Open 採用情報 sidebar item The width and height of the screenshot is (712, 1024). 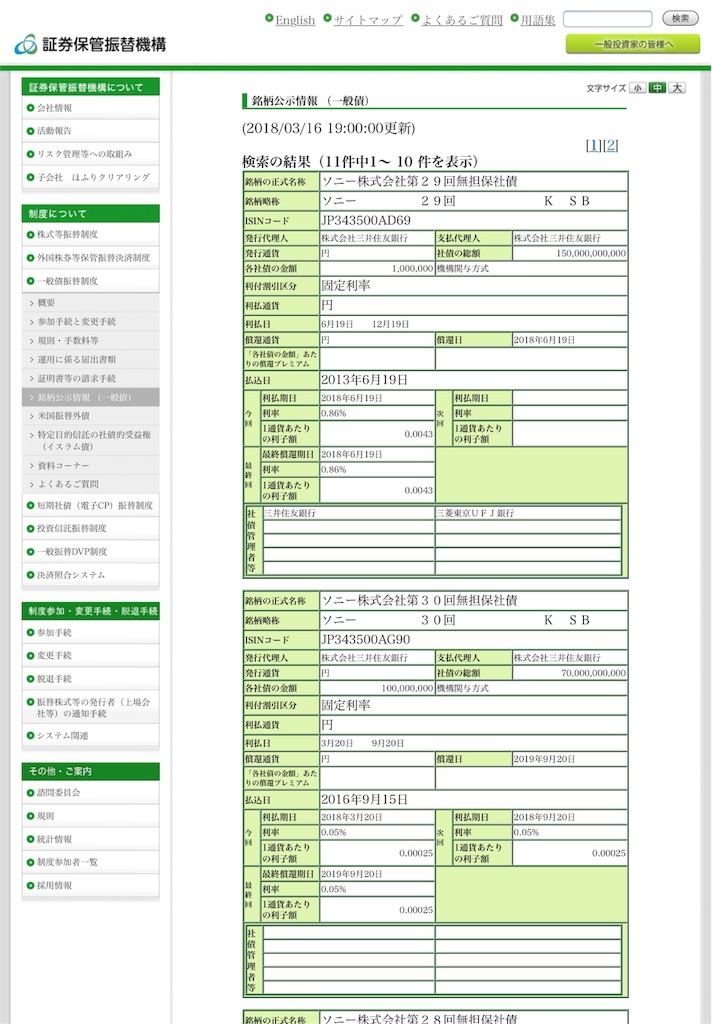[90, 886]
